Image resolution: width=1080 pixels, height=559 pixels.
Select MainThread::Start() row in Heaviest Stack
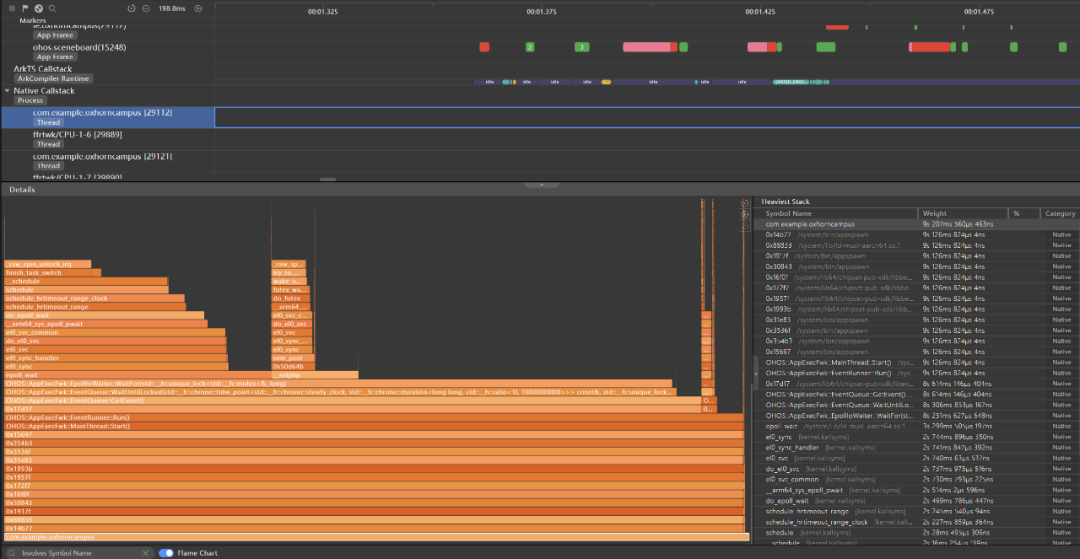click(917, 362)
